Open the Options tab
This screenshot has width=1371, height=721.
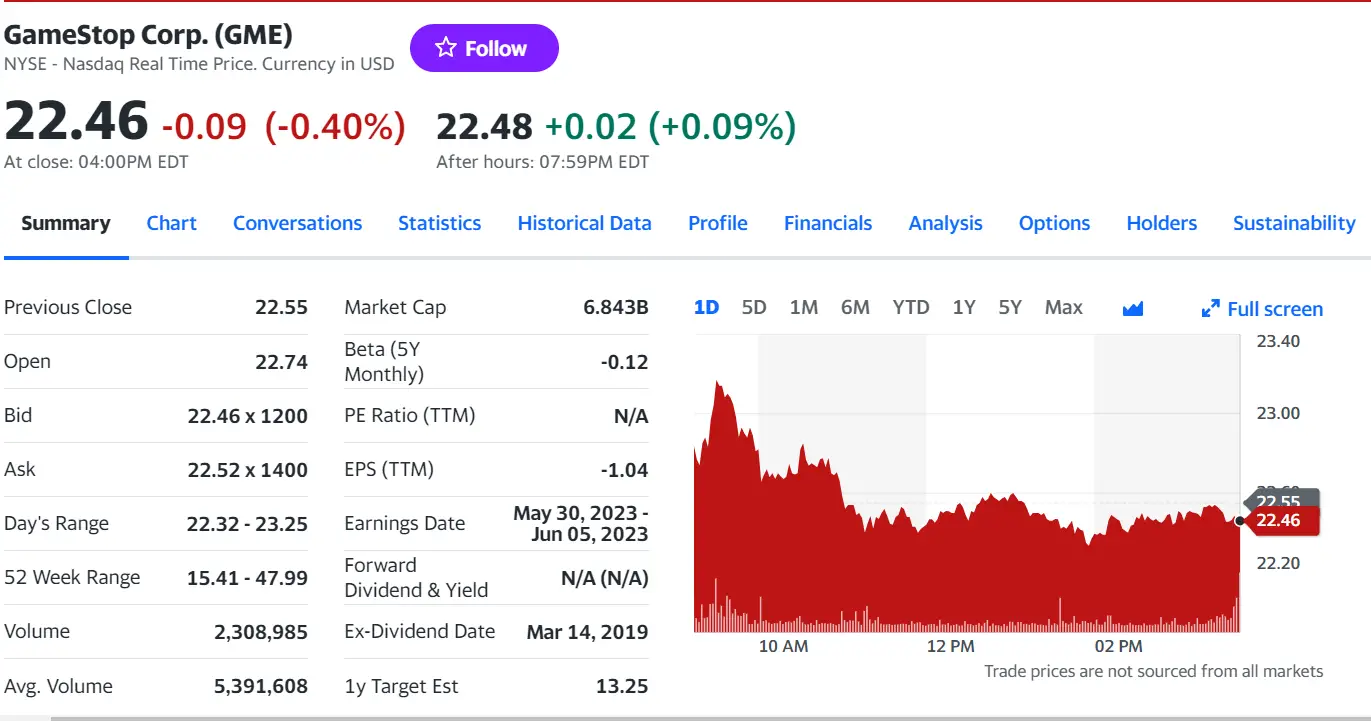(1054, 223)
